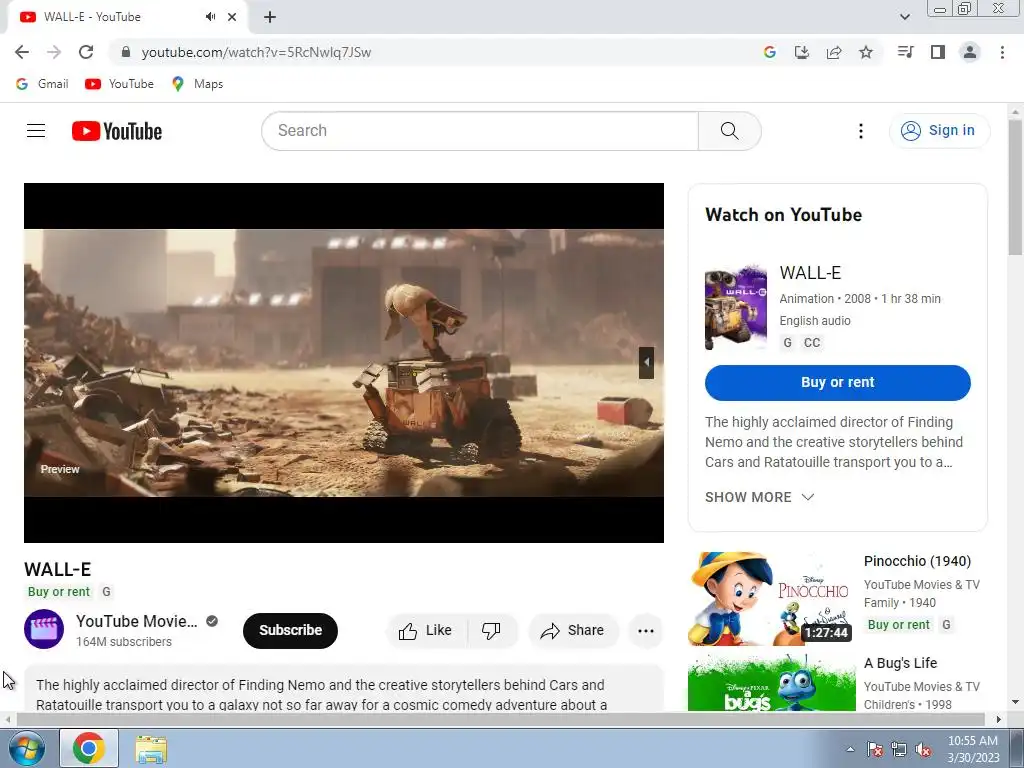Screen dimensions: 1024x768
Task: Open more actions three-dot button
Action: click(645, 631)
